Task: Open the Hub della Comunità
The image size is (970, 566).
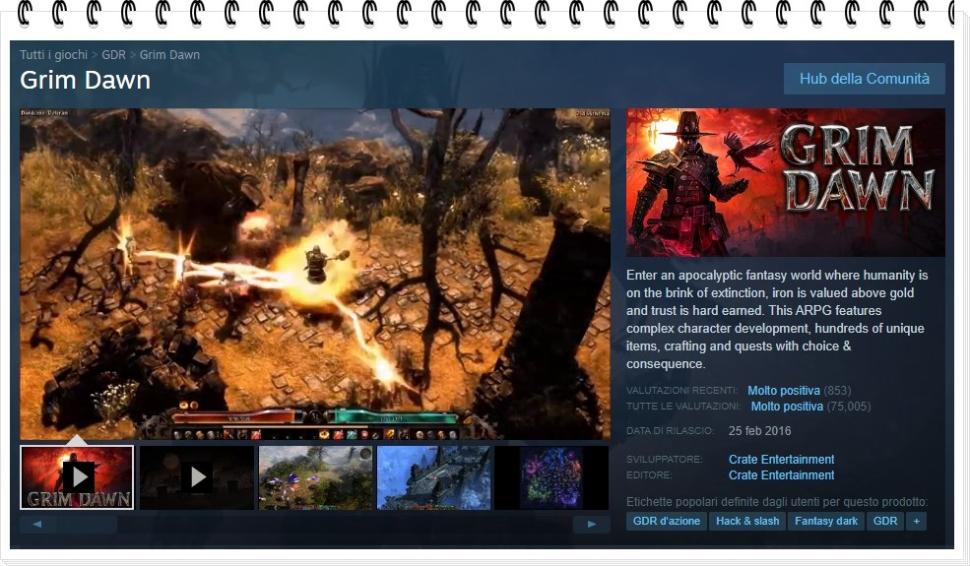Action: click(864, 79)
